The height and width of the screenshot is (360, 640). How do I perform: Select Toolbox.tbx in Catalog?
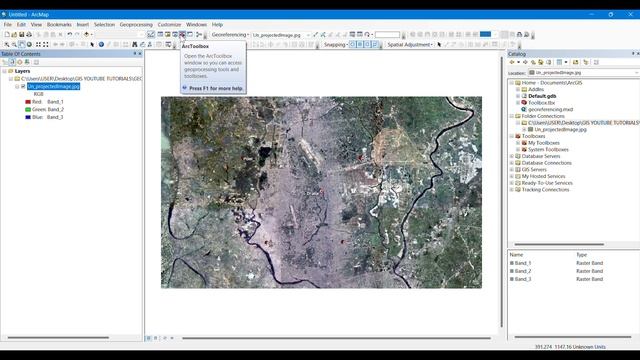(x=542, y=103)
